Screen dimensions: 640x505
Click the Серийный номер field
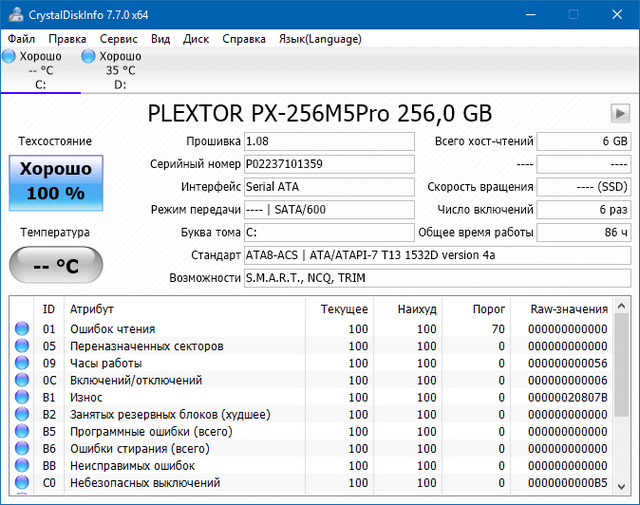point(329,164)
